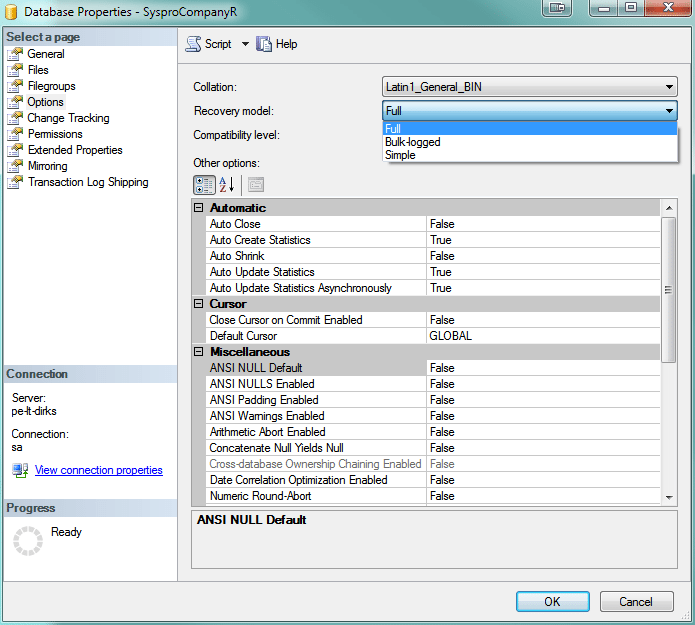Click the properties grid scroll down arrow
The width and height of the screenshot is (695, 625).
(x=669, y=497)
